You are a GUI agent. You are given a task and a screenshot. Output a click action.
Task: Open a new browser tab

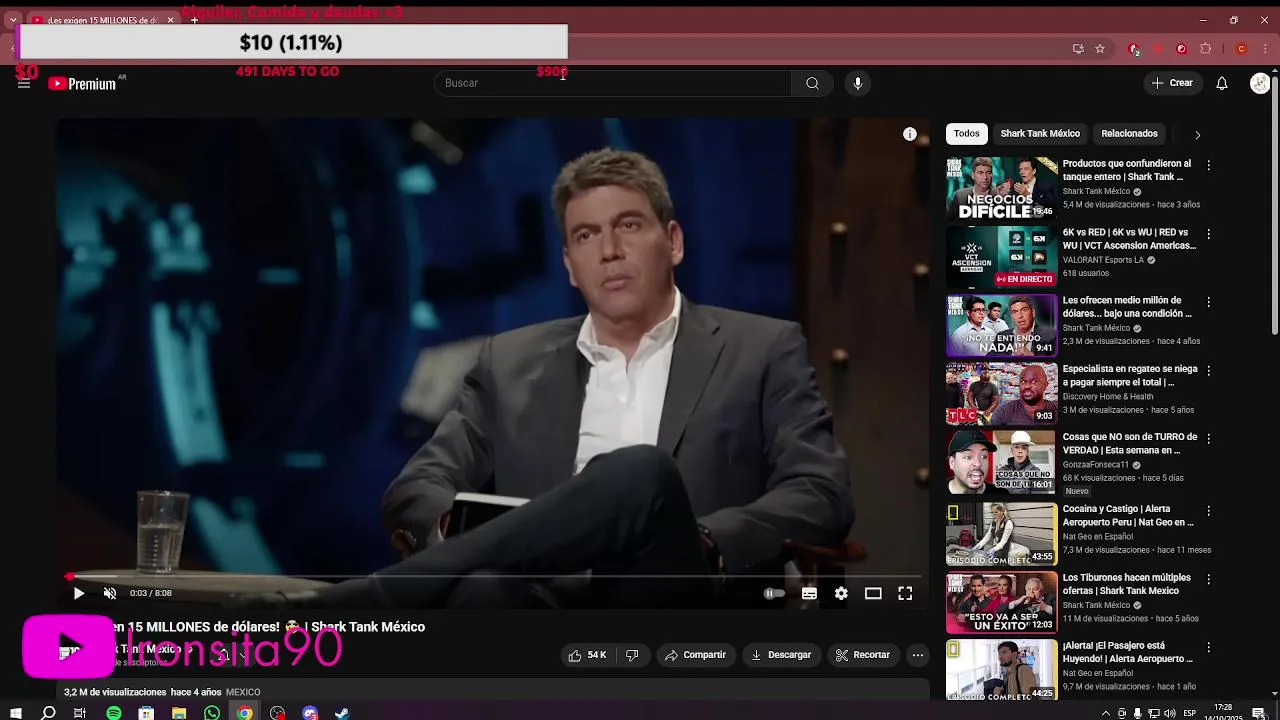[195, 20]
